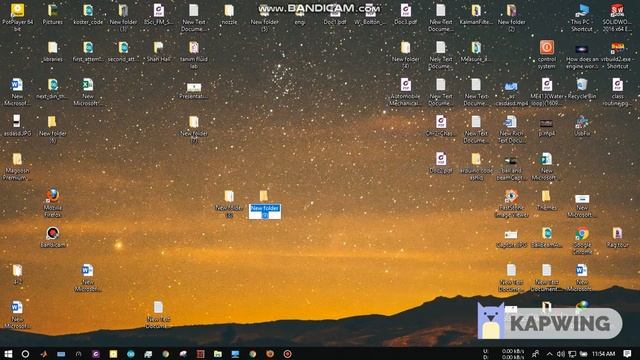Open Cortana search circle on taskbar

coord(25,353)
